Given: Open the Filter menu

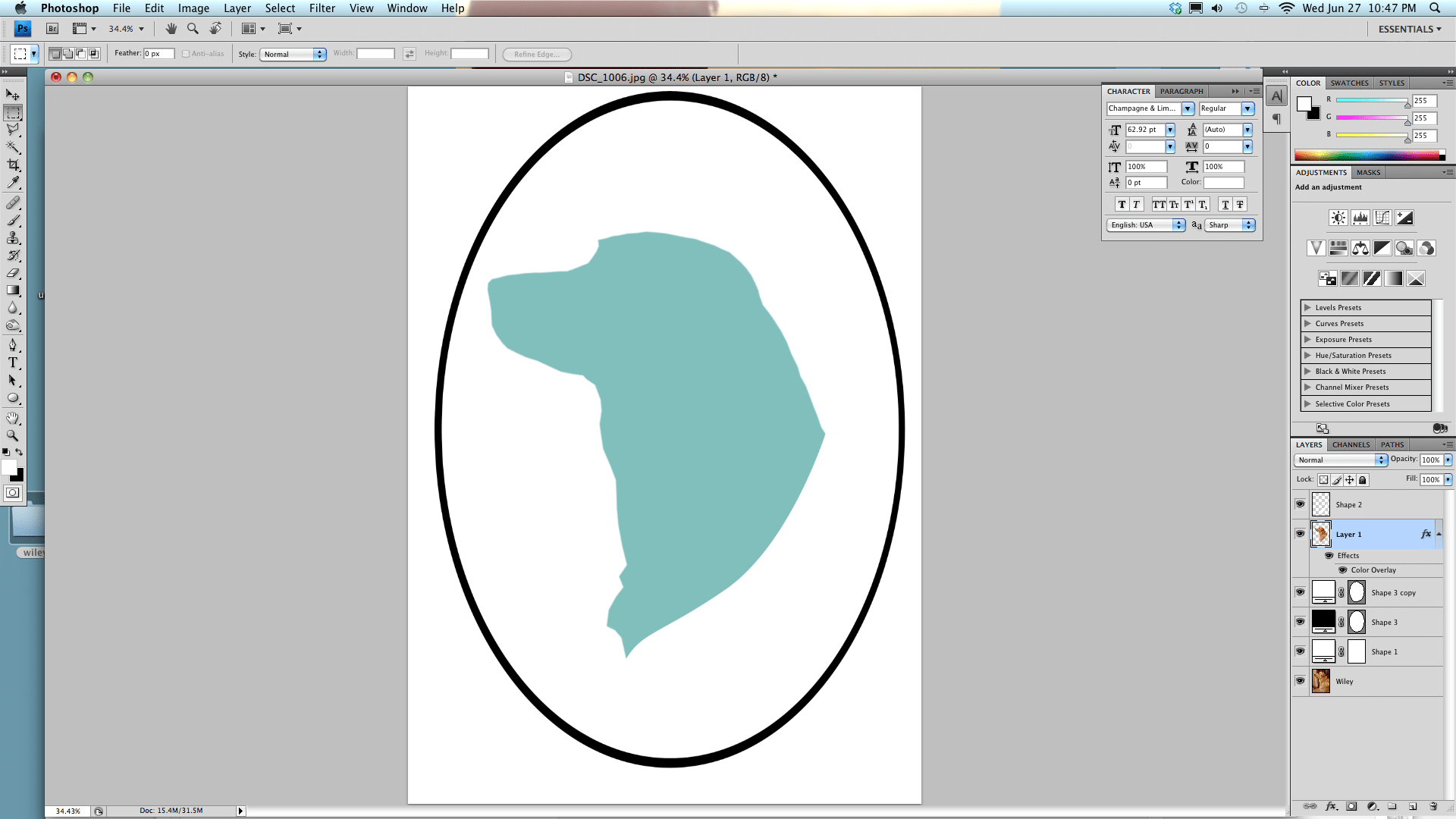Looking at the screenshot, I should tap(322, 8).
